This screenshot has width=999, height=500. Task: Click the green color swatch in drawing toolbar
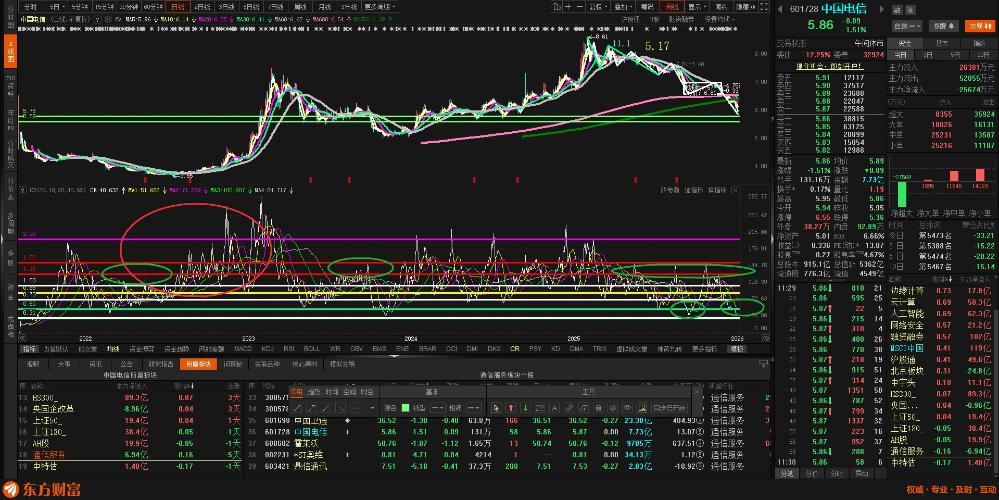coord(405,408)
